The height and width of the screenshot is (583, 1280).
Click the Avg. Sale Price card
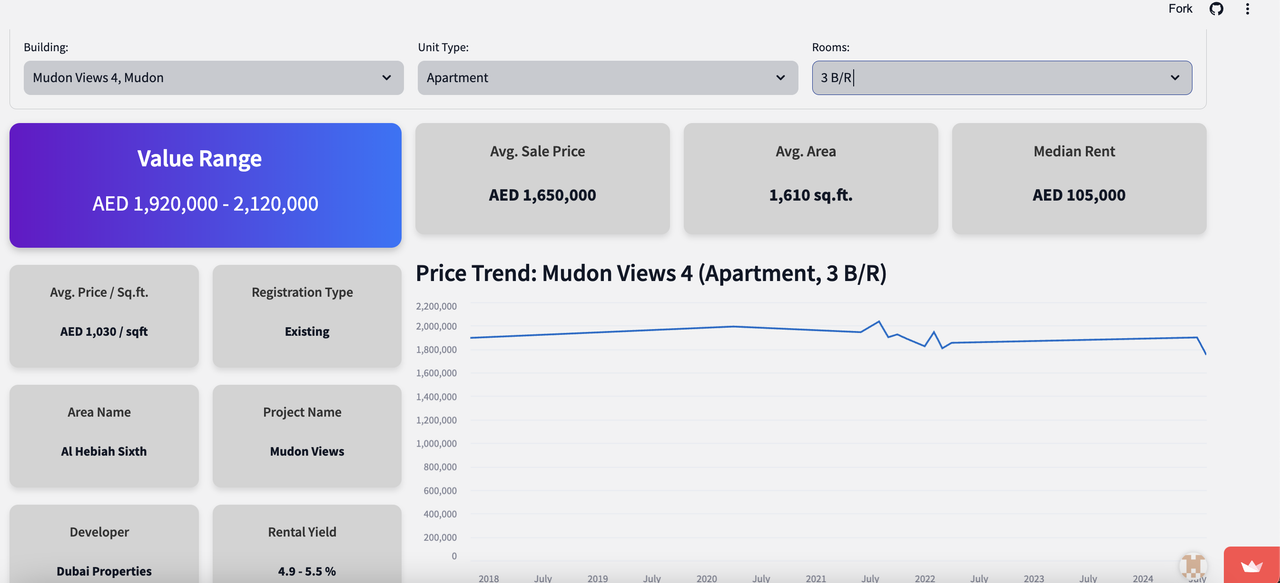pos(542,179)
